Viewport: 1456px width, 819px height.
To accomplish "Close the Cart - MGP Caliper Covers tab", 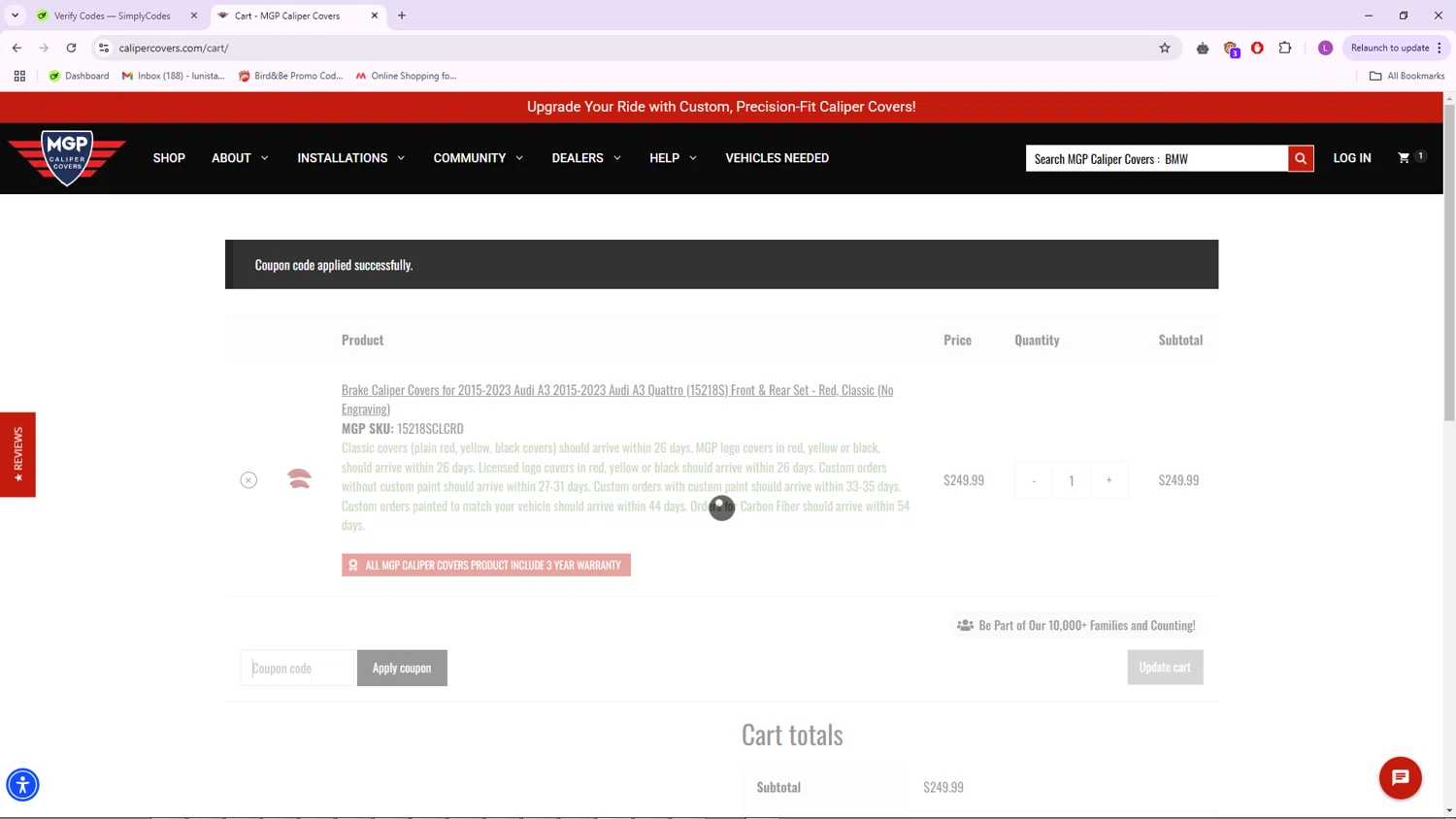I will (x=375, y=16).
